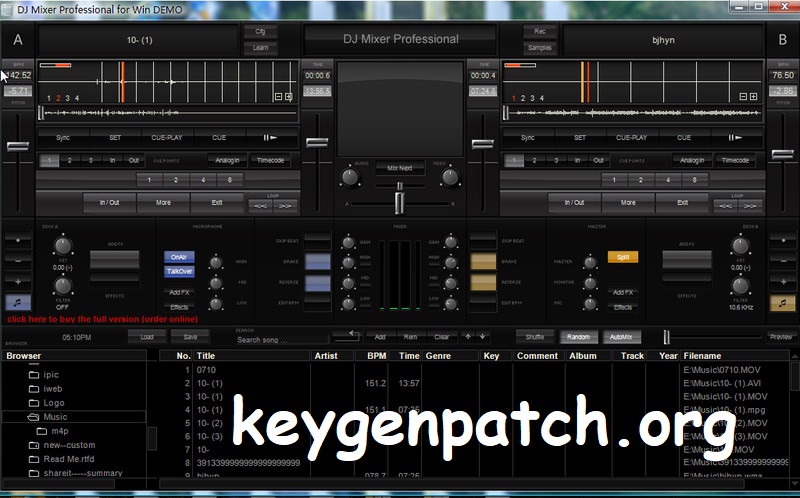Move selected playlist track down arrow
Viewport: 800px width, 498px height.
[483, 336]
